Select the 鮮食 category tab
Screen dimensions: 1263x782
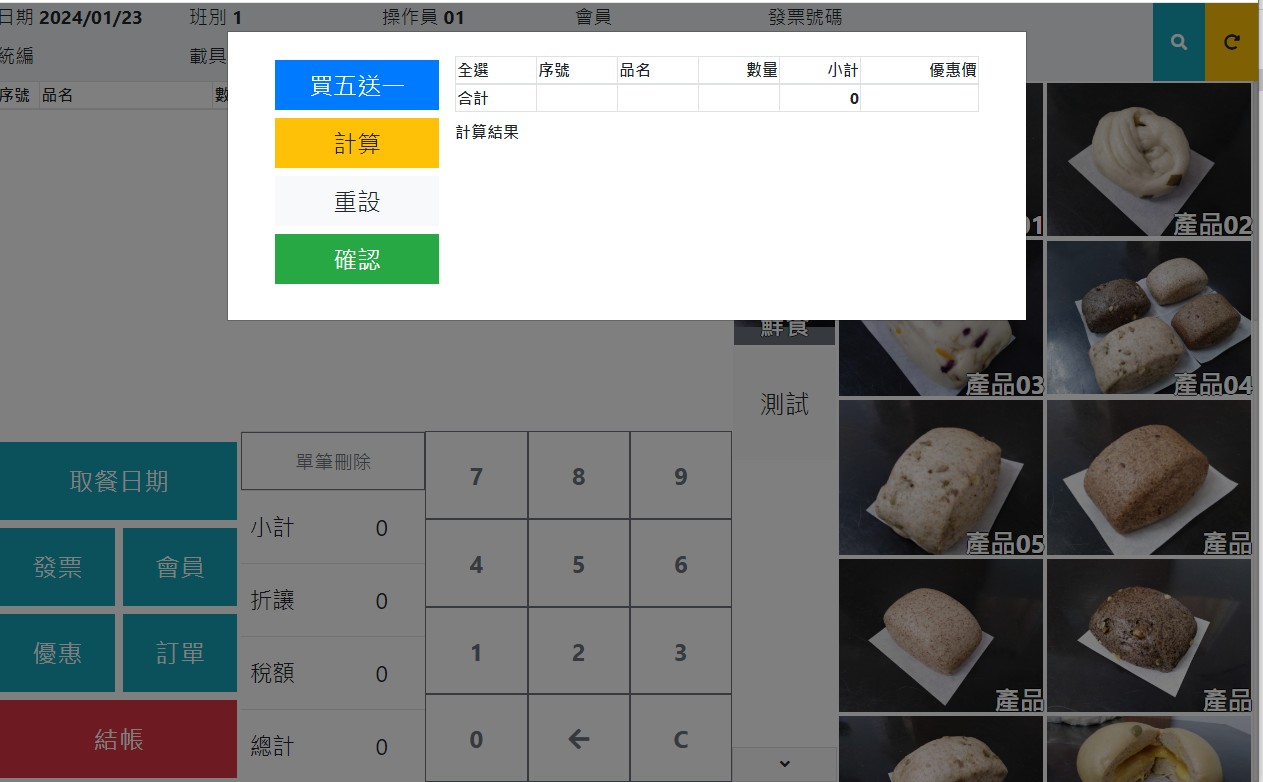coord(785,331)
